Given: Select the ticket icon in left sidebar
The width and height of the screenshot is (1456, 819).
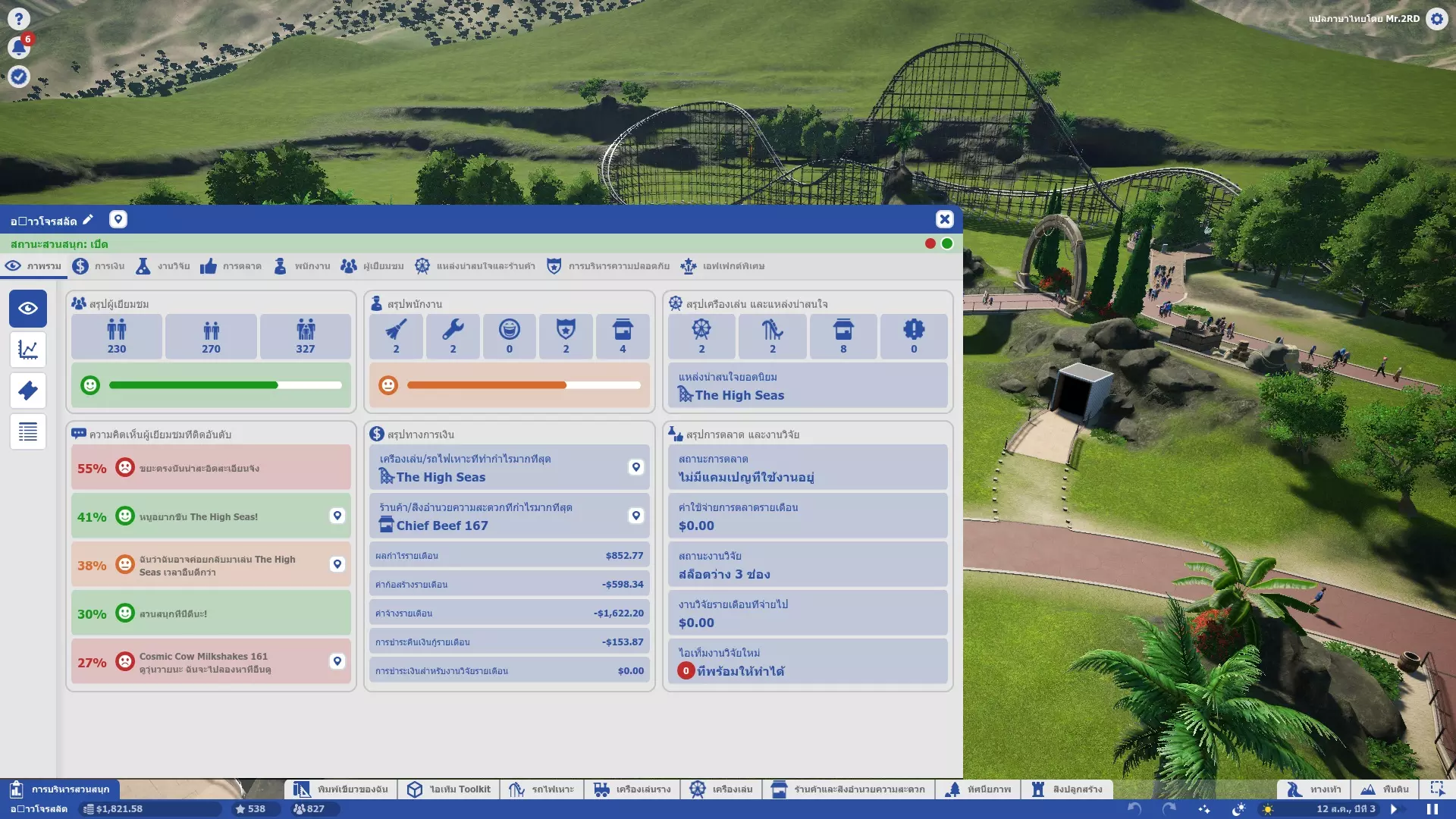Looking at the screenshot, I should (28, 391).
